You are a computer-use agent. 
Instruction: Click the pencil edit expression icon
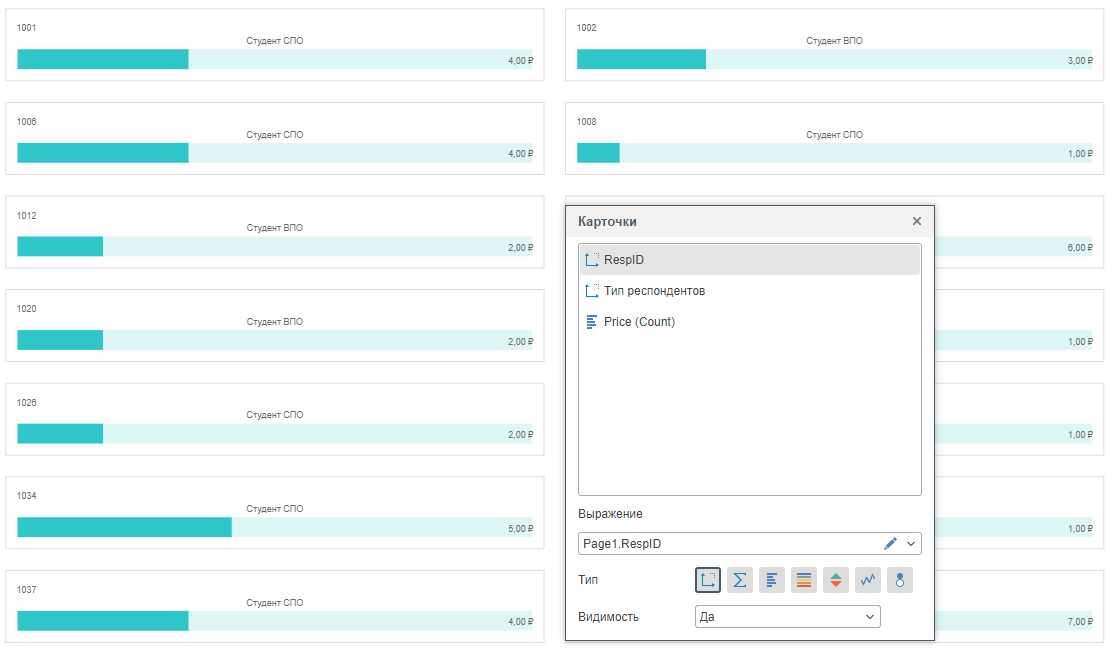[891, 544]
